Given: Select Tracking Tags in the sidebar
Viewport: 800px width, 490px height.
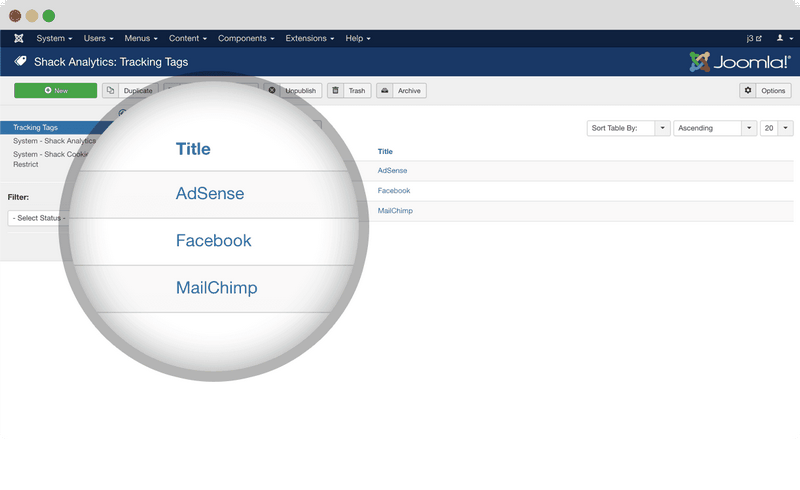Looking at the screenshot, I should click(x=35, y=128).
